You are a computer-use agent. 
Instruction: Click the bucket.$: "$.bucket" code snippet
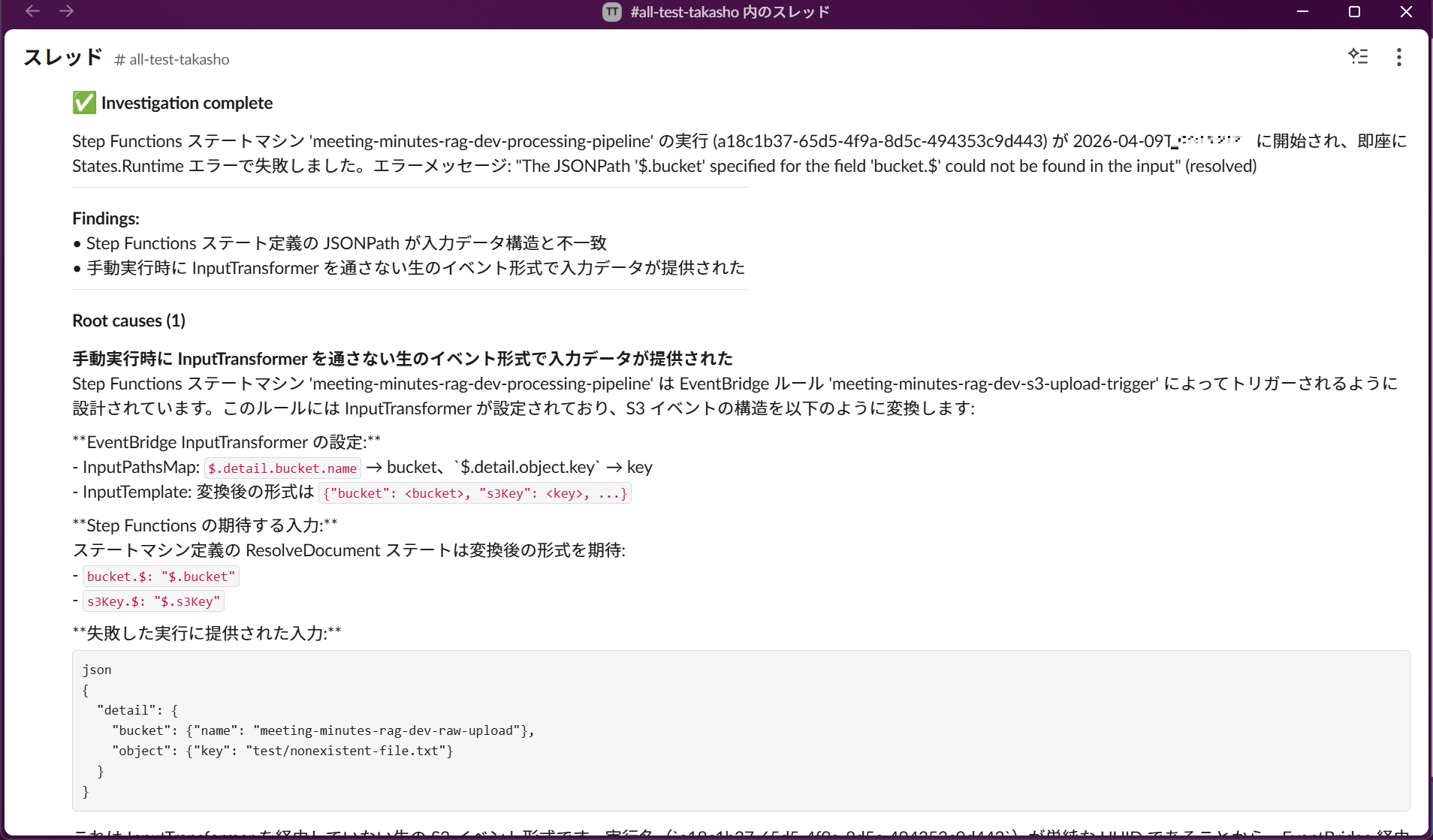pyautogui.click(x=161, y=577)
